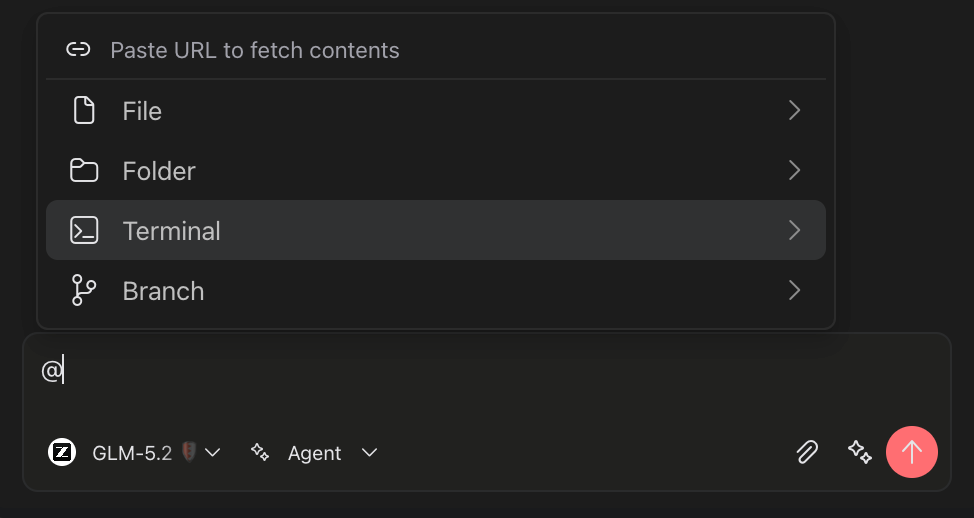Viewport: 974px width, 518px height.
Task: Click the Folder icon in the menu
Action: pyautogui.click(x=84, y=170)
